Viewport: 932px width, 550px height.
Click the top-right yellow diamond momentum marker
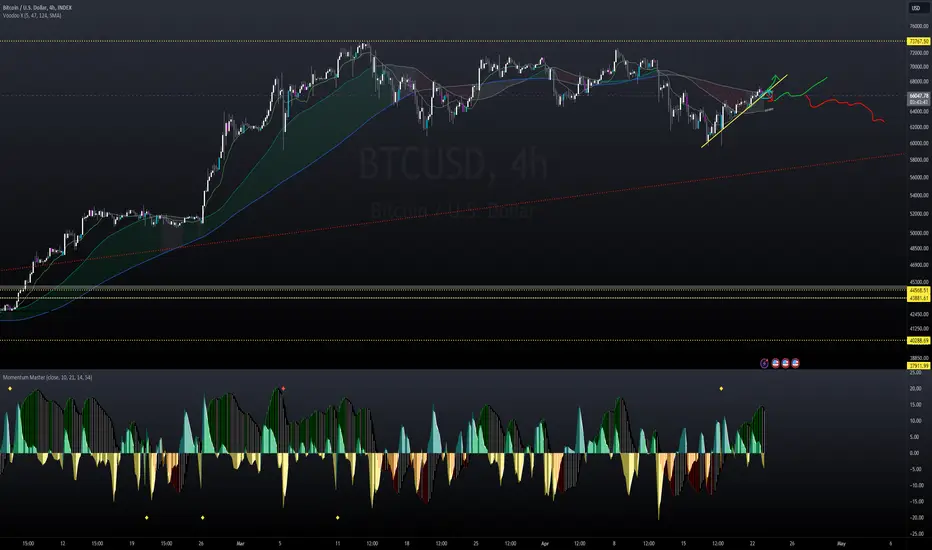[722, 389]
